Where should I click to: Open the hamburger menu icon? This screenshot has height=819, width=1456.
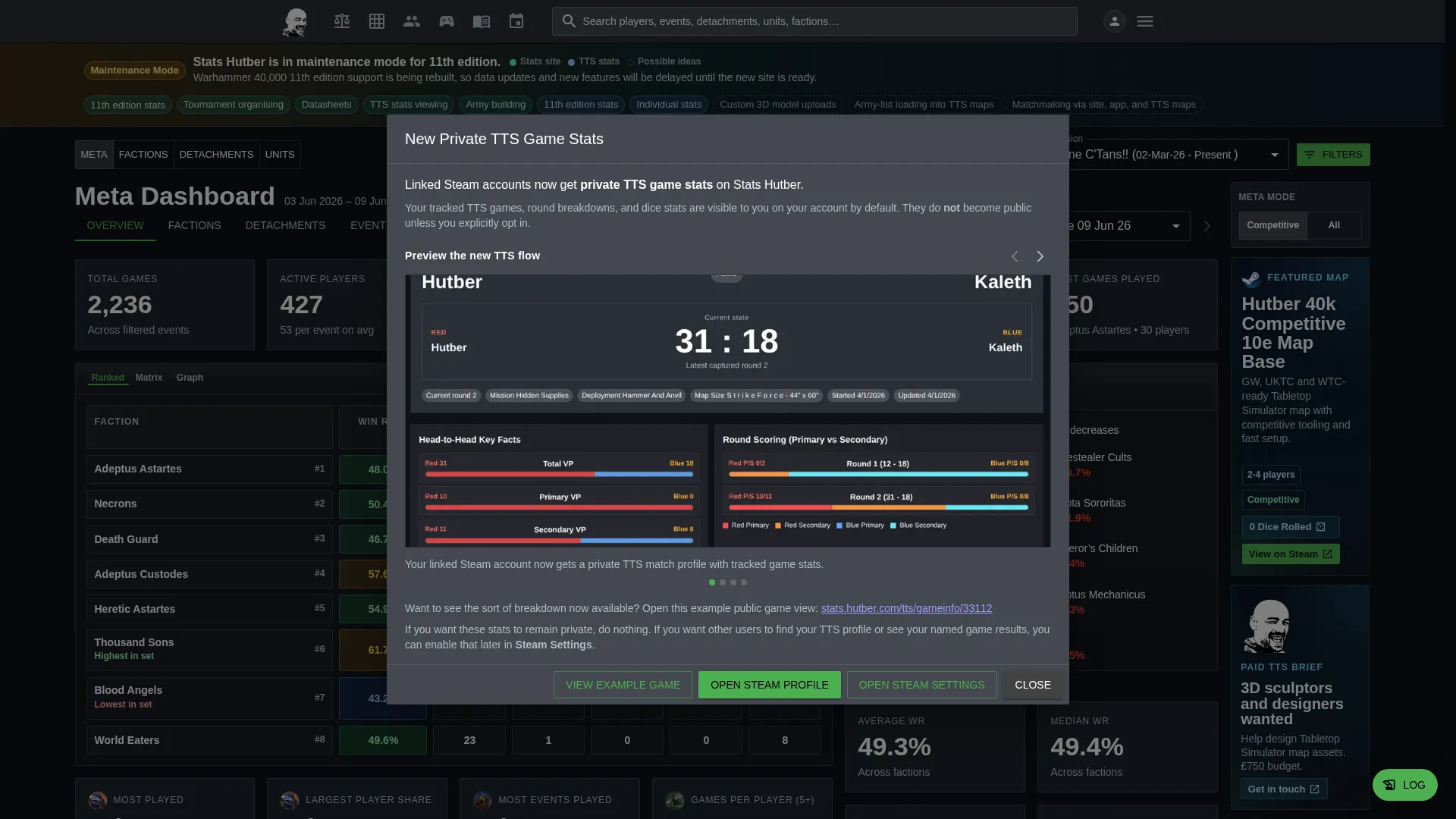(1145, 21)
